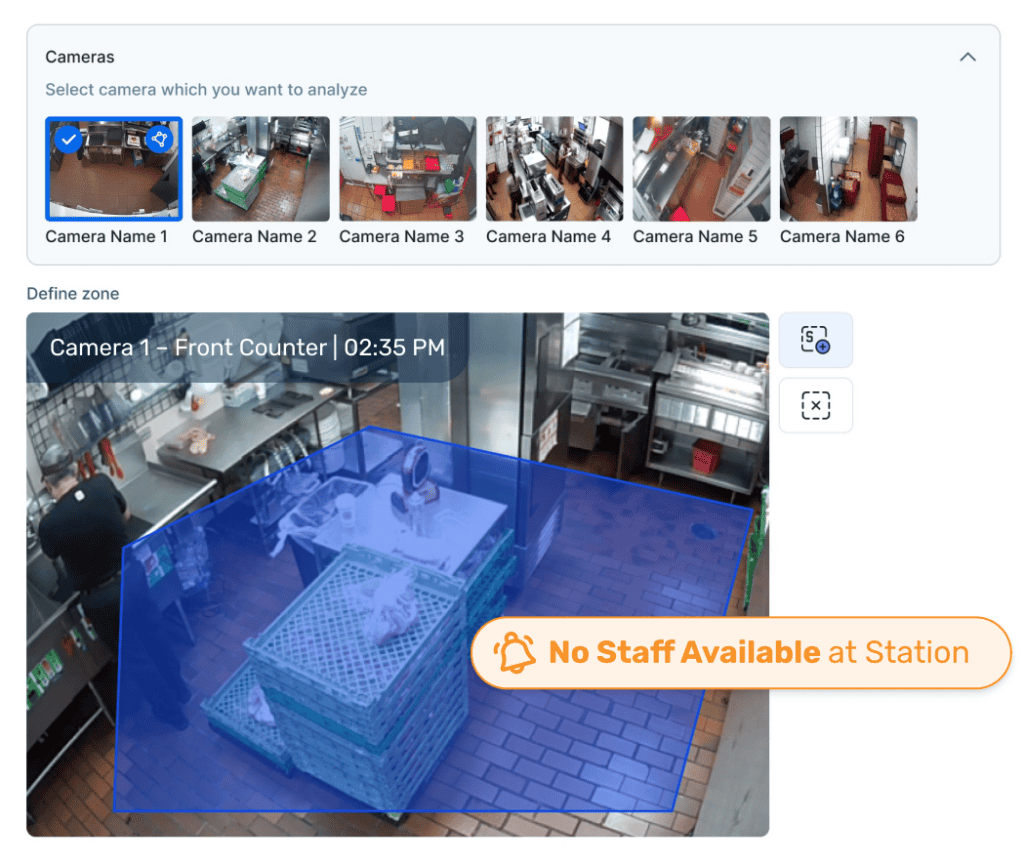Viewport: 1024px width, 863px height.
Task: Click the zone polygon icon on Camera Name 1
Action: point(159,139)
